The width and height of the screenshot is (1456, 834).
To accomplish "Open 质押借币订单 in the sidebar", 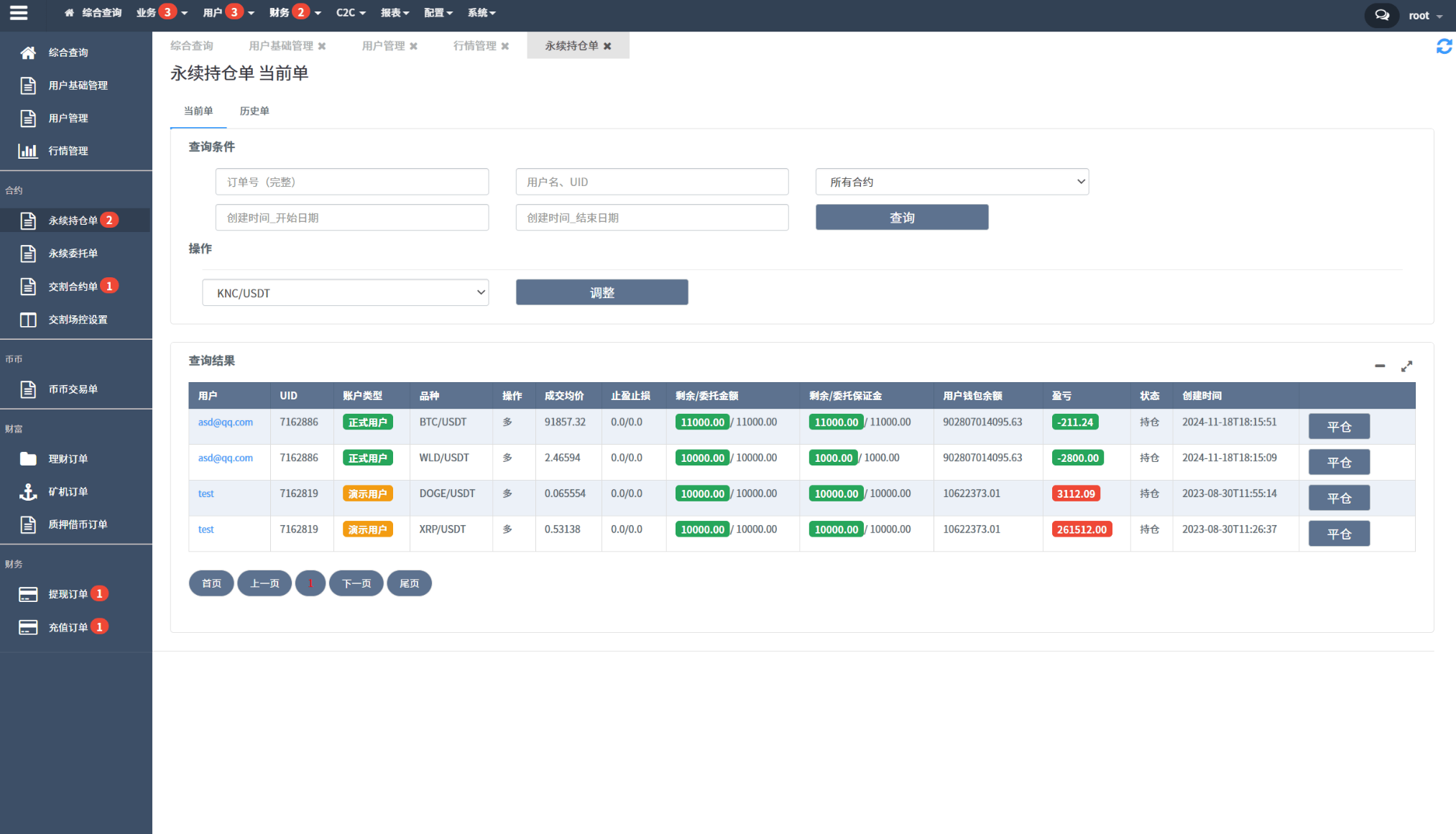I will point(78,524).
